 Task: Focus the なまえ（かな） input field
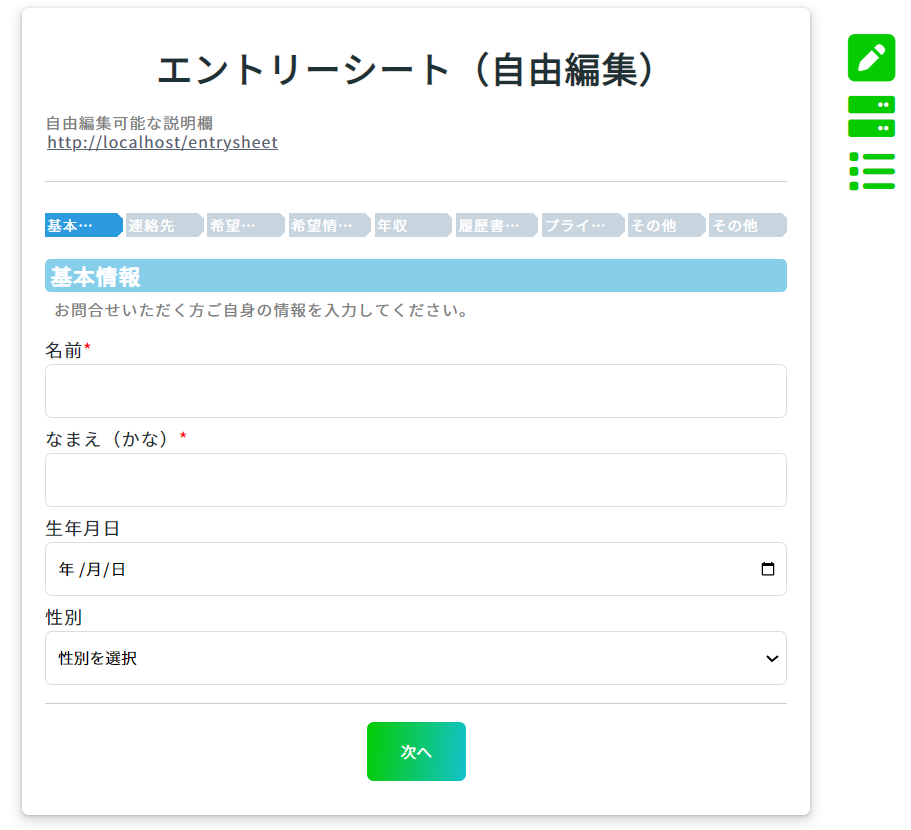point(416,480)
